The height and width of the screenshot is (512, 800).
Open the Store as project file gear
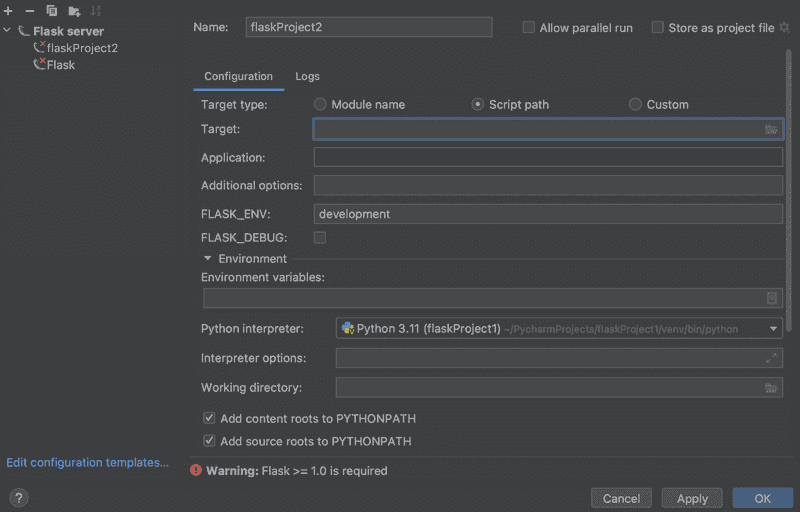click(x=785, y=28)
